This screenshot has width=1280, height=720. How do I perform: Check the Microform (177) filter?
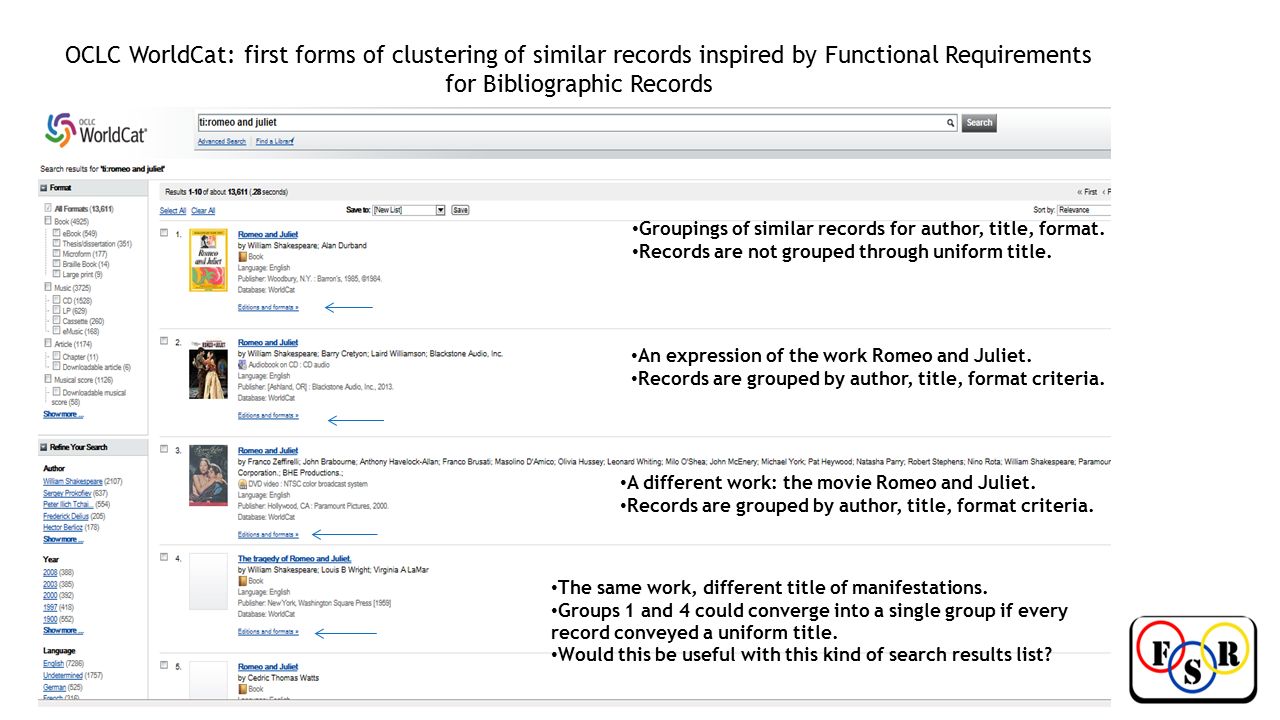(x=57, y=254)
